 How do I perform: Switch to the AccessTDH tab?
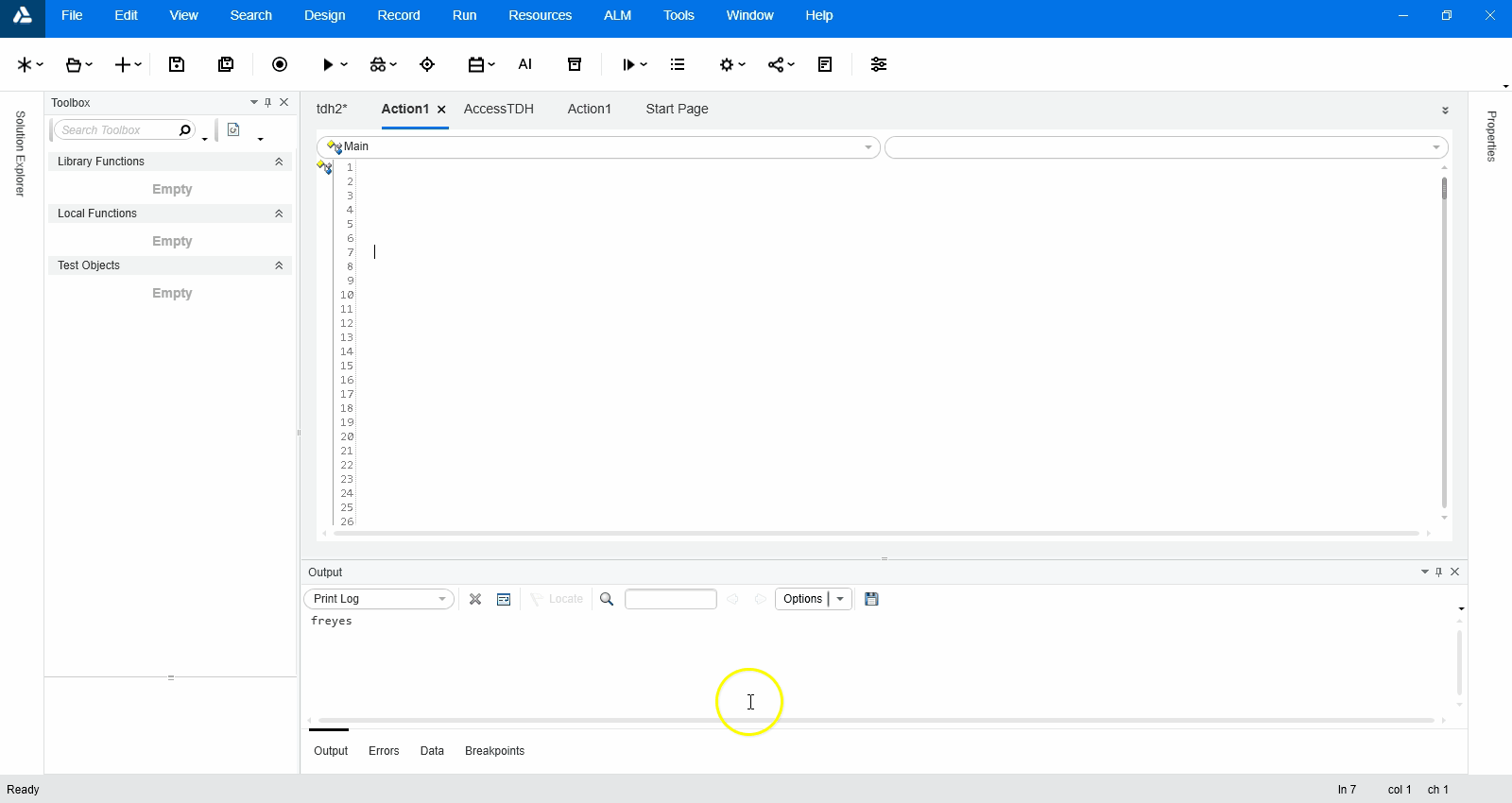click(498, 109)
